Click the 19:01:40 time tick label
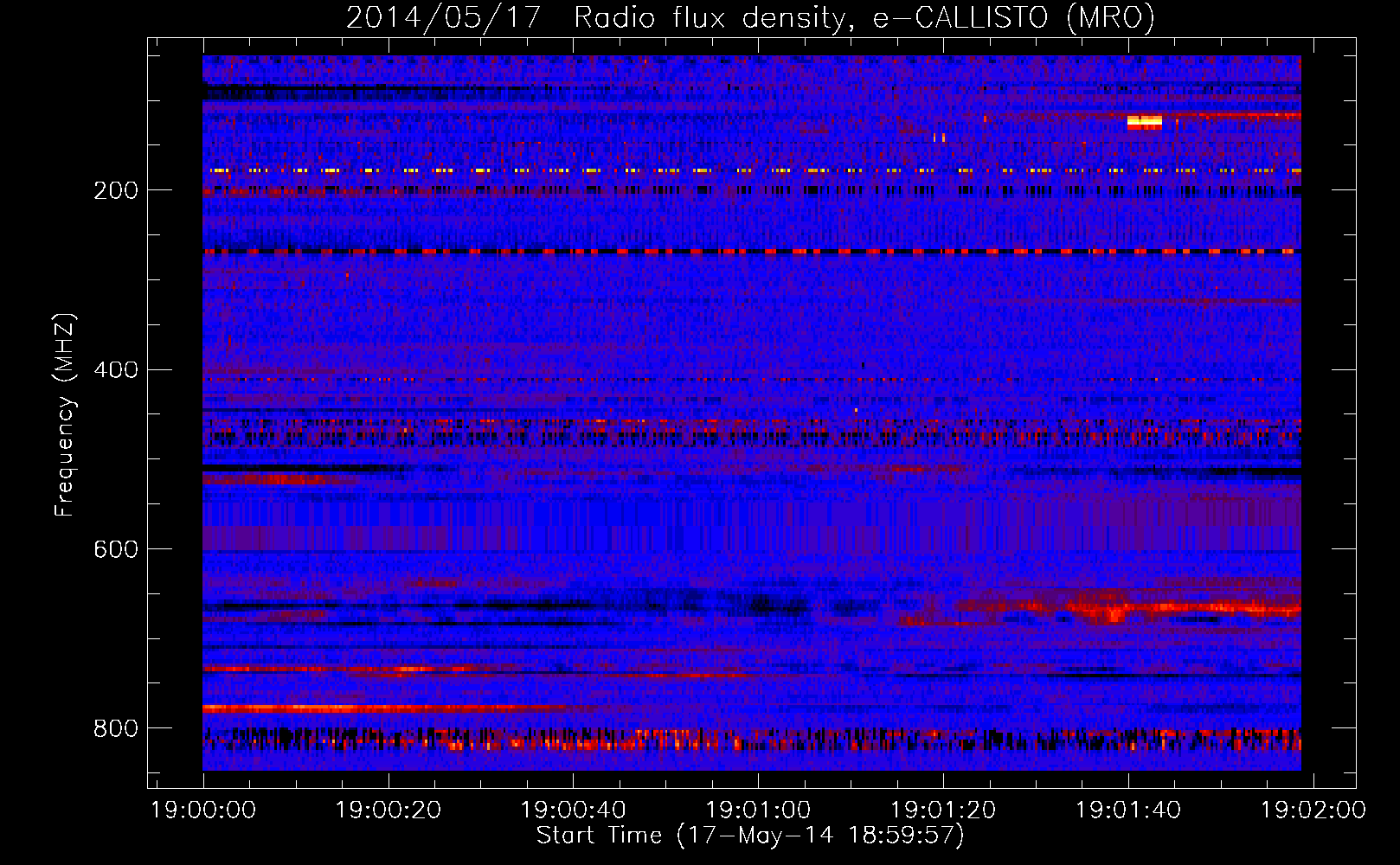Viewport: 1400px width, 865px height. pos(1127,811)
